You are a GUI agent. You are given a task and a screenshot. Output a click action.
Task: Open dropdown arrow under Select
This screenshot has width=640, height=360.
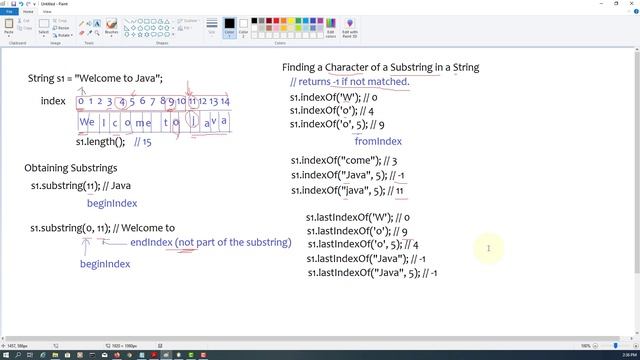pos(44,36)
